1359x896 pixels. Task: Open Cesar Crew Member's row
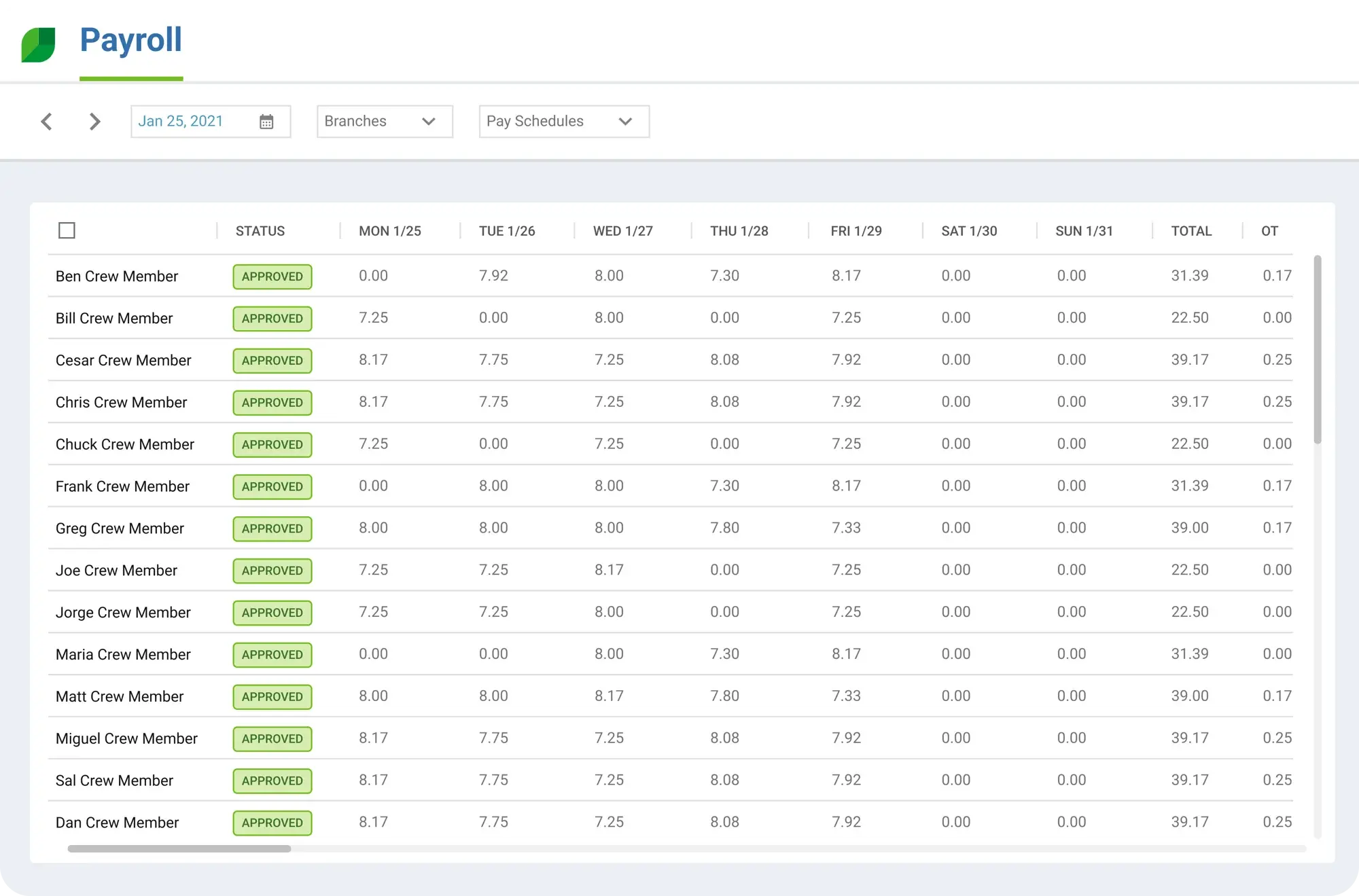coord(124,361)
